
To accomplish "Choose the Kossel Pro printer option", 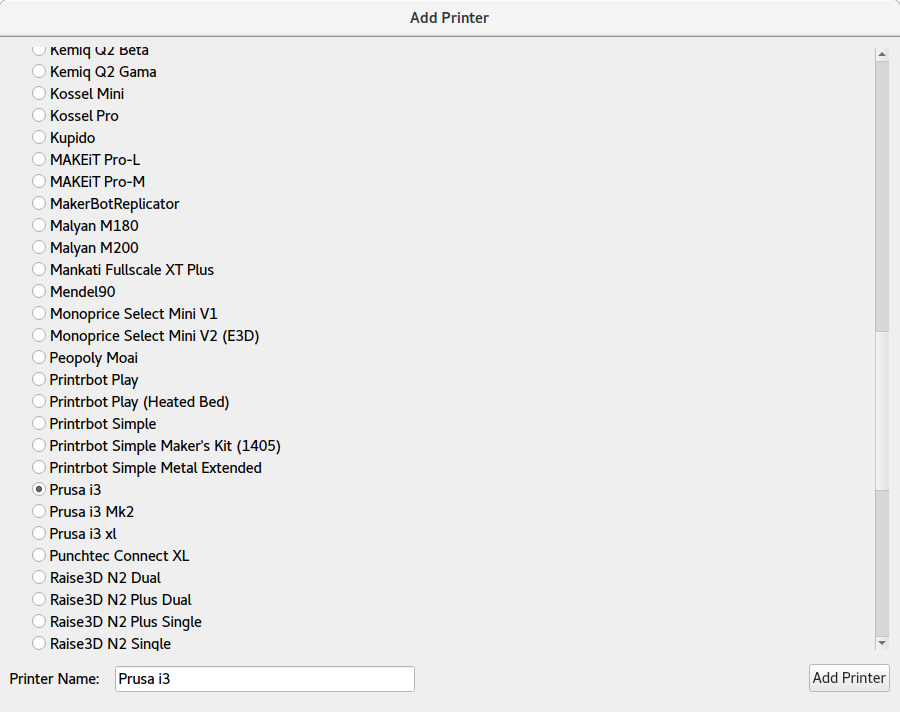I will click(x=39, y=116).
